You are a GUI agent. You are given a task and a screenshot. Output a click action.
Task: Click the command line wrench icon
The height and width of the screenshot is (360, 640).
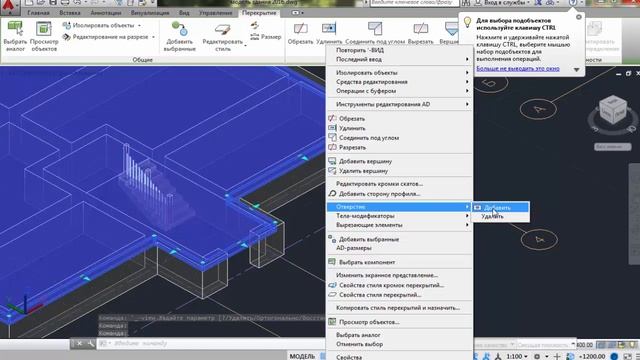[x=91, y=344]
